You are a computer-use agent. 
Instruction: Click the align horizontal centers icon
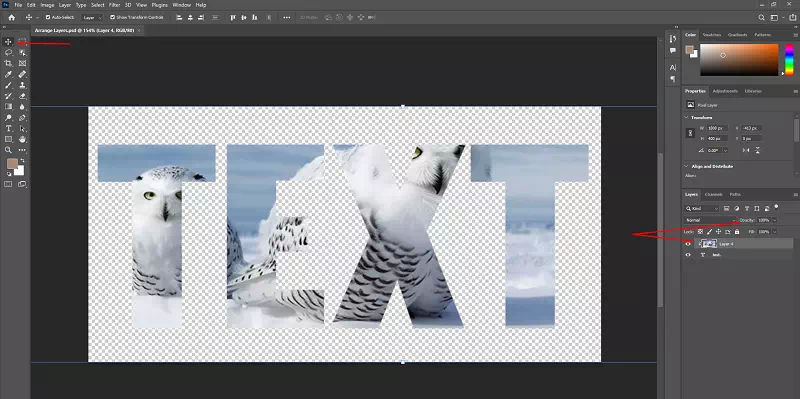[x=190, y=17]
